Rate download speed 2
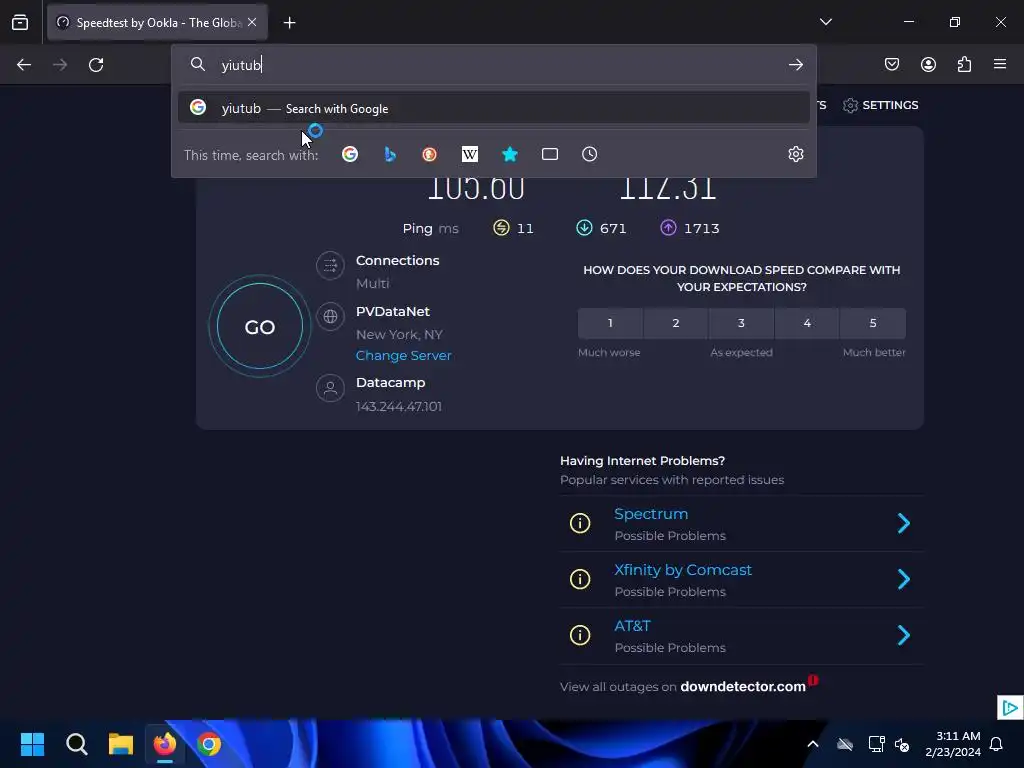 676,323
